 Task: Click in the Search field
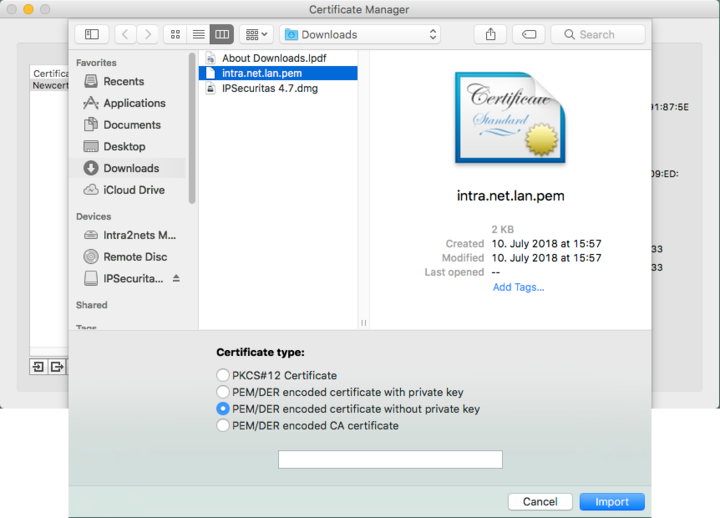tap(598, 34)
